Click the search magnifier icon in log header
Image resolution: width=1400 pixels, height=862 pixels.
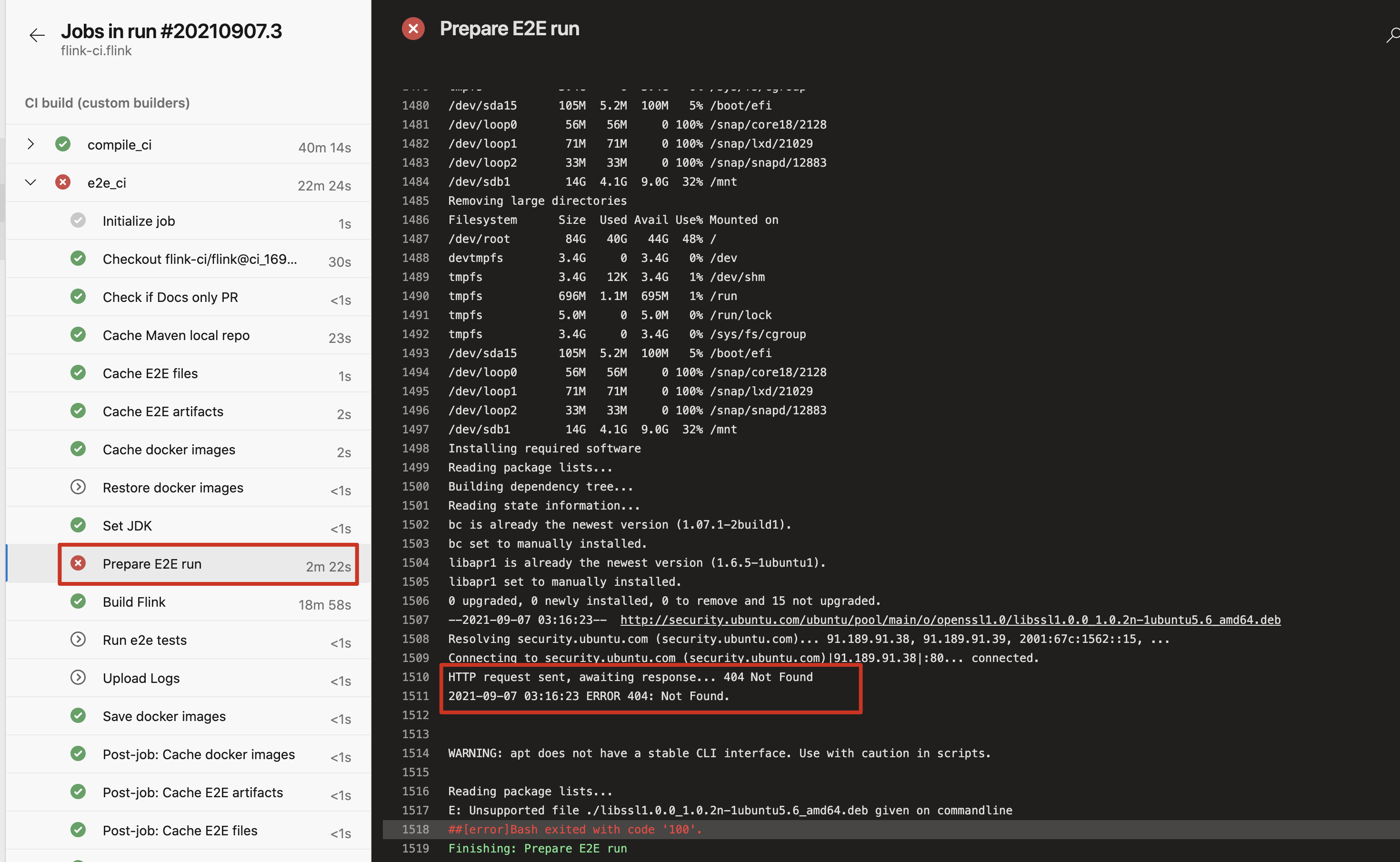(x=1392, y=35)
